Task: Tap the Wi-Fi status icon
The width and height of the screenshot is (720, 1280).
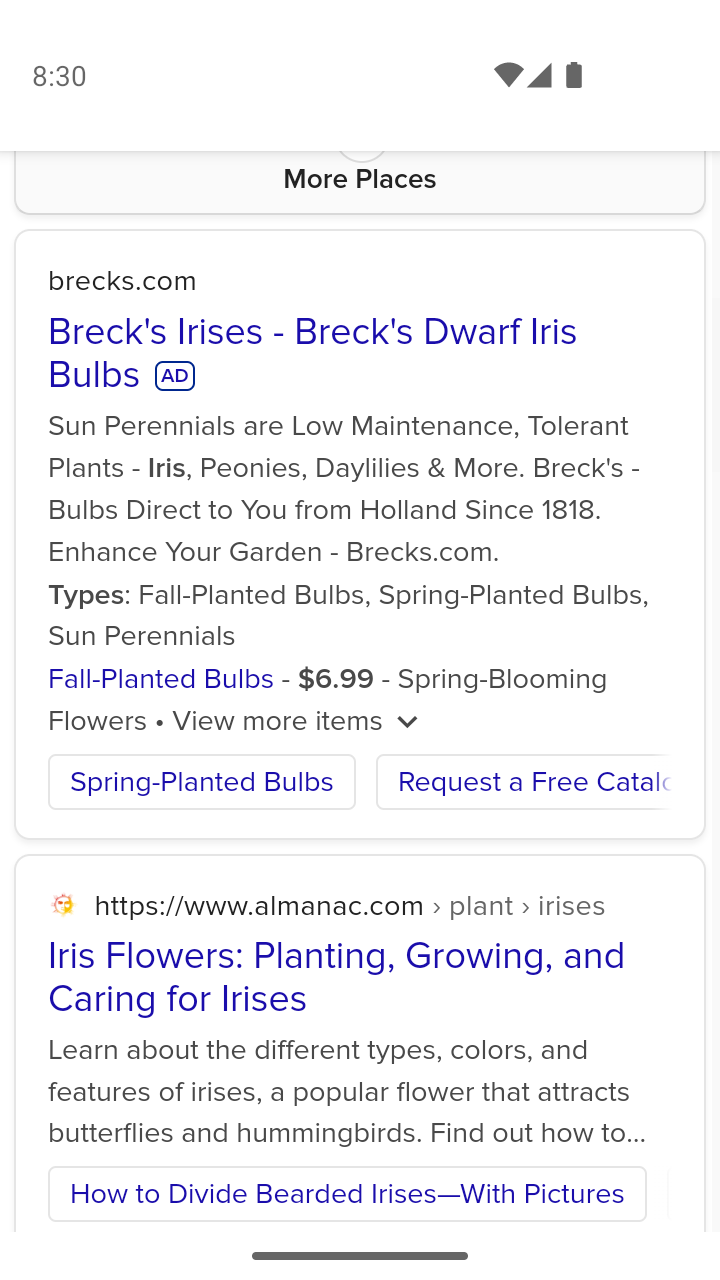Action: pyautogui.click(x=508, y=75)
